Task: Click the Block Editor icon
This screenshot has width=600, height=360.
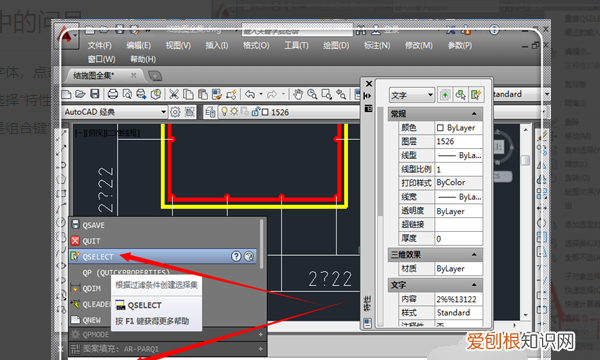Action: [x=231, y=94]
